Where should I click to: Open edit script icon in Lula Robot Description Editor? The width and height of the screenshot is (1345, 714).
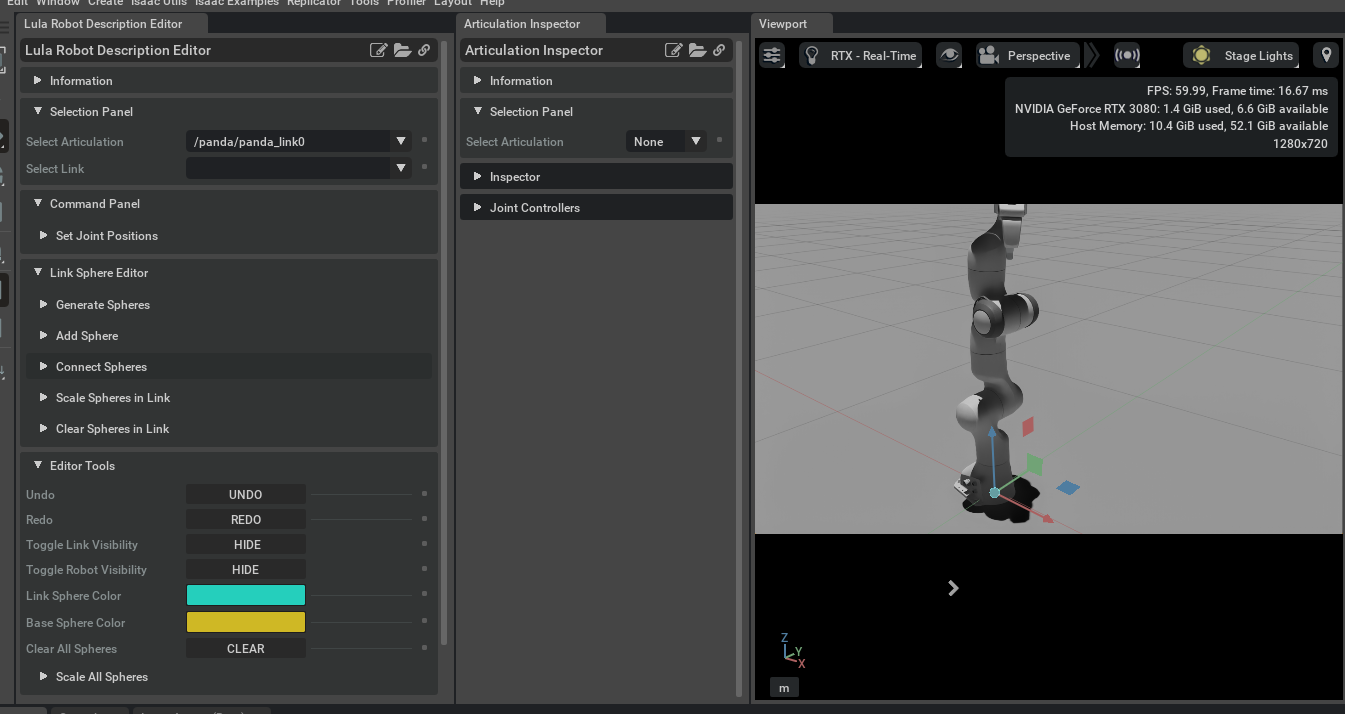point(379,50)
